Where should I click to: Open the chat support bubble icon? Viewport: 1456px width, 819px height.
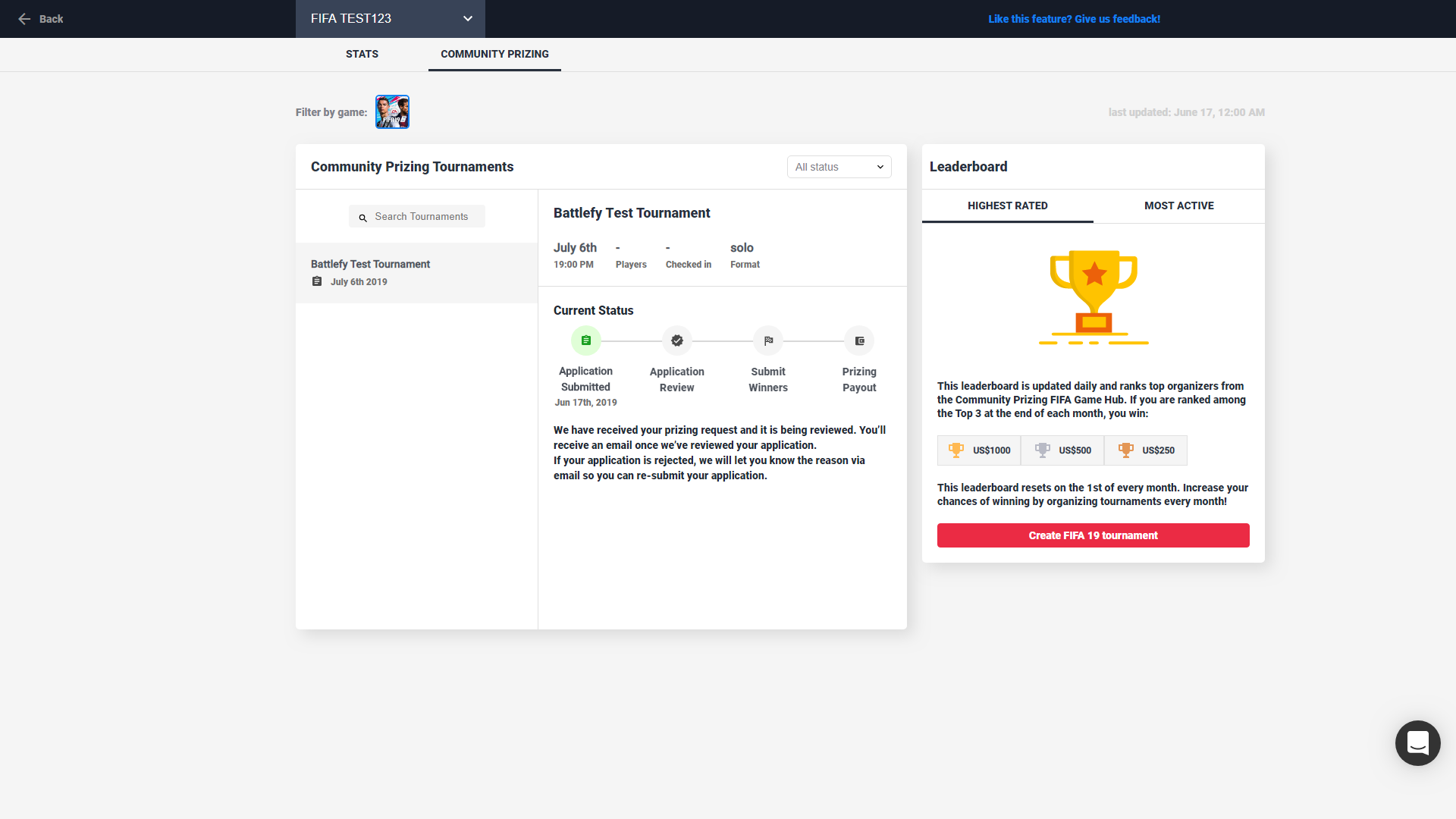coord(1417,743)
